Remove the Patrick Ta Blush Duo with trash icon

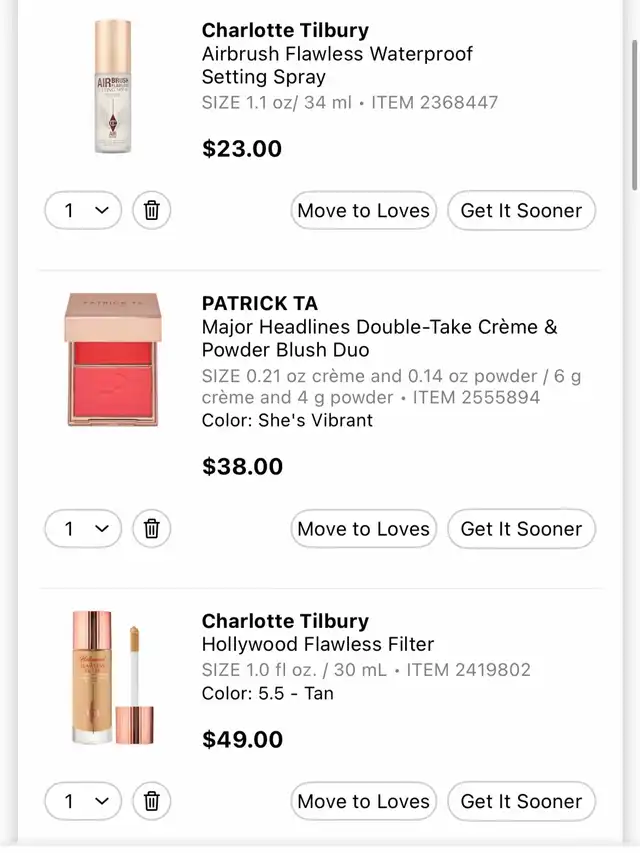[152, 528]
